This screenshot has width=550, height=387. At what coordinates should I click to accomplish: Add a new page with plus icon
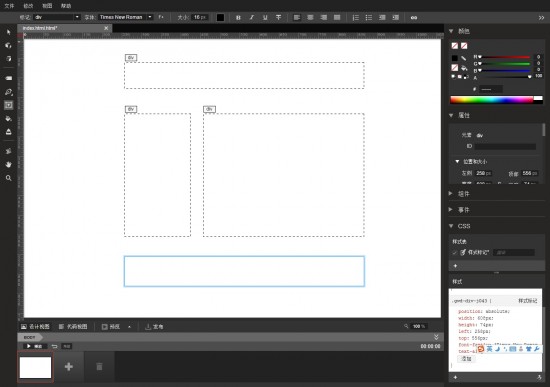pyautogui.click(x=69, y=367)
